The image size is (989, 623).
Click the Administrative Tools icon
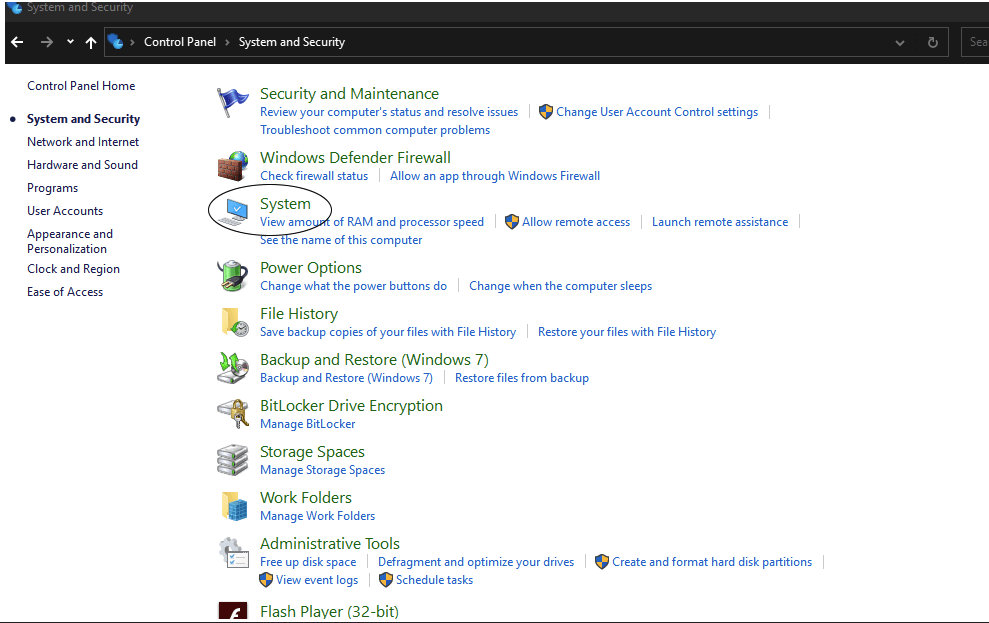pos(232,551)
